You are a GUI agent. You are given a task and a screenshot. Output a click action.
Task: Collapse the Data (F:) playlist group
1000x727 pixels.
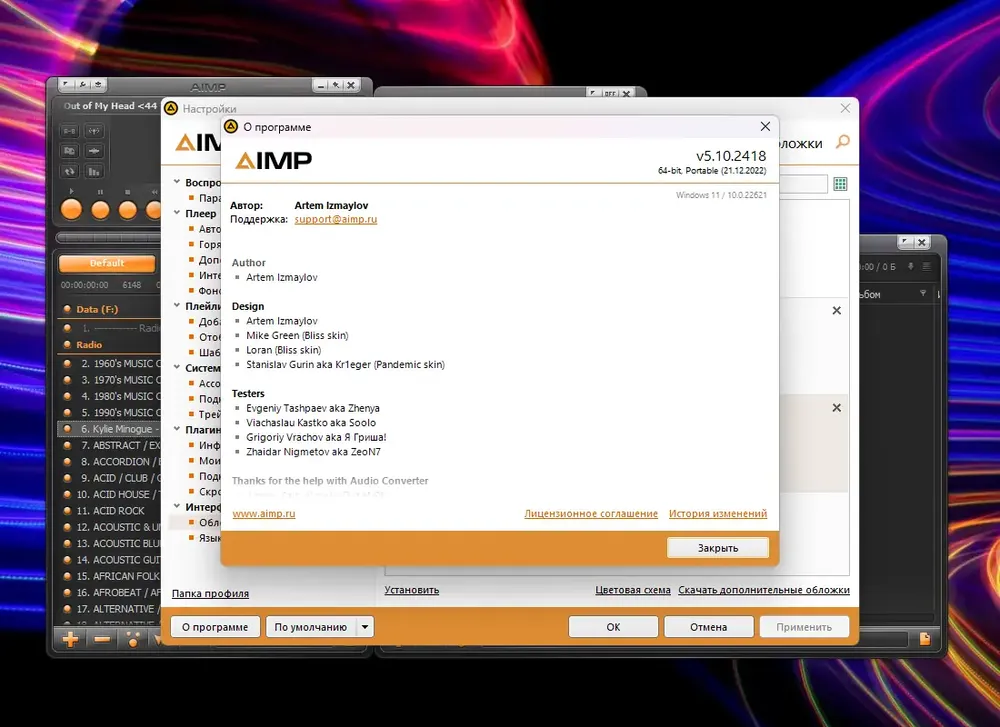tap(67, 309)
